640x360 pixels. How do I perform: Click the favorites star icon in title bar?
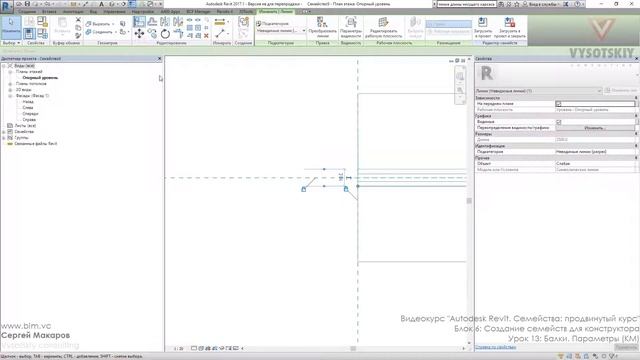point(517,4)
